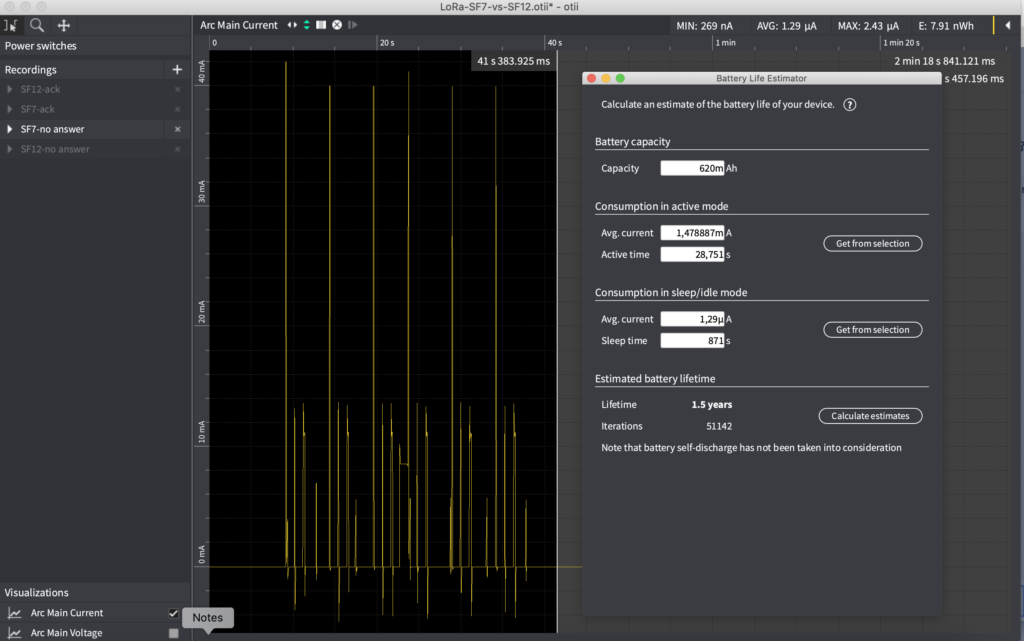Add a new recording using the plus icon

click(177, 68)
